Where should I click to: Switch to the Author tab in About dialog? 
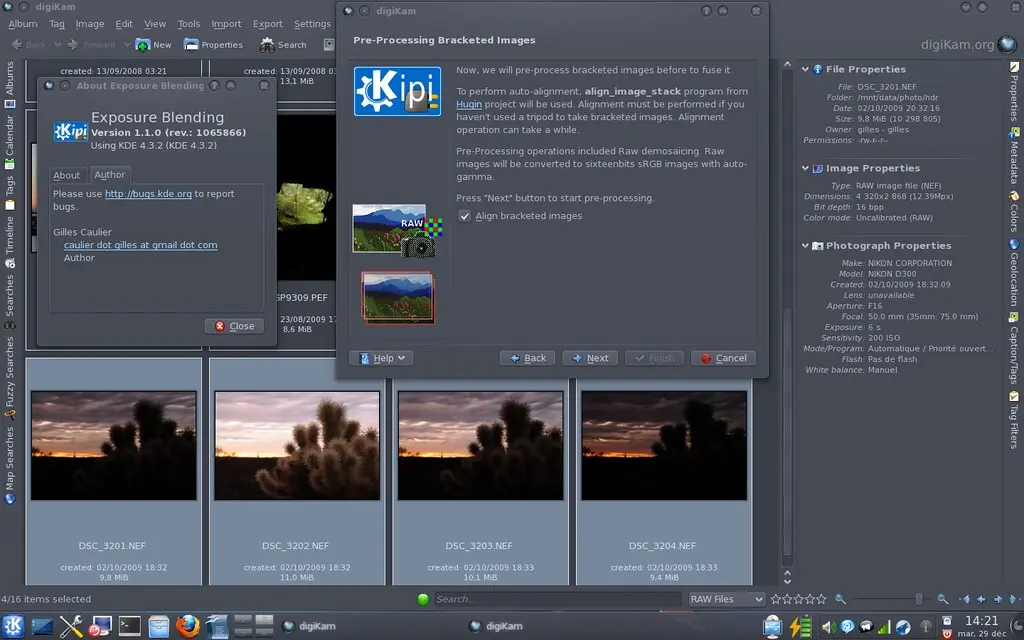coord(110,174)
